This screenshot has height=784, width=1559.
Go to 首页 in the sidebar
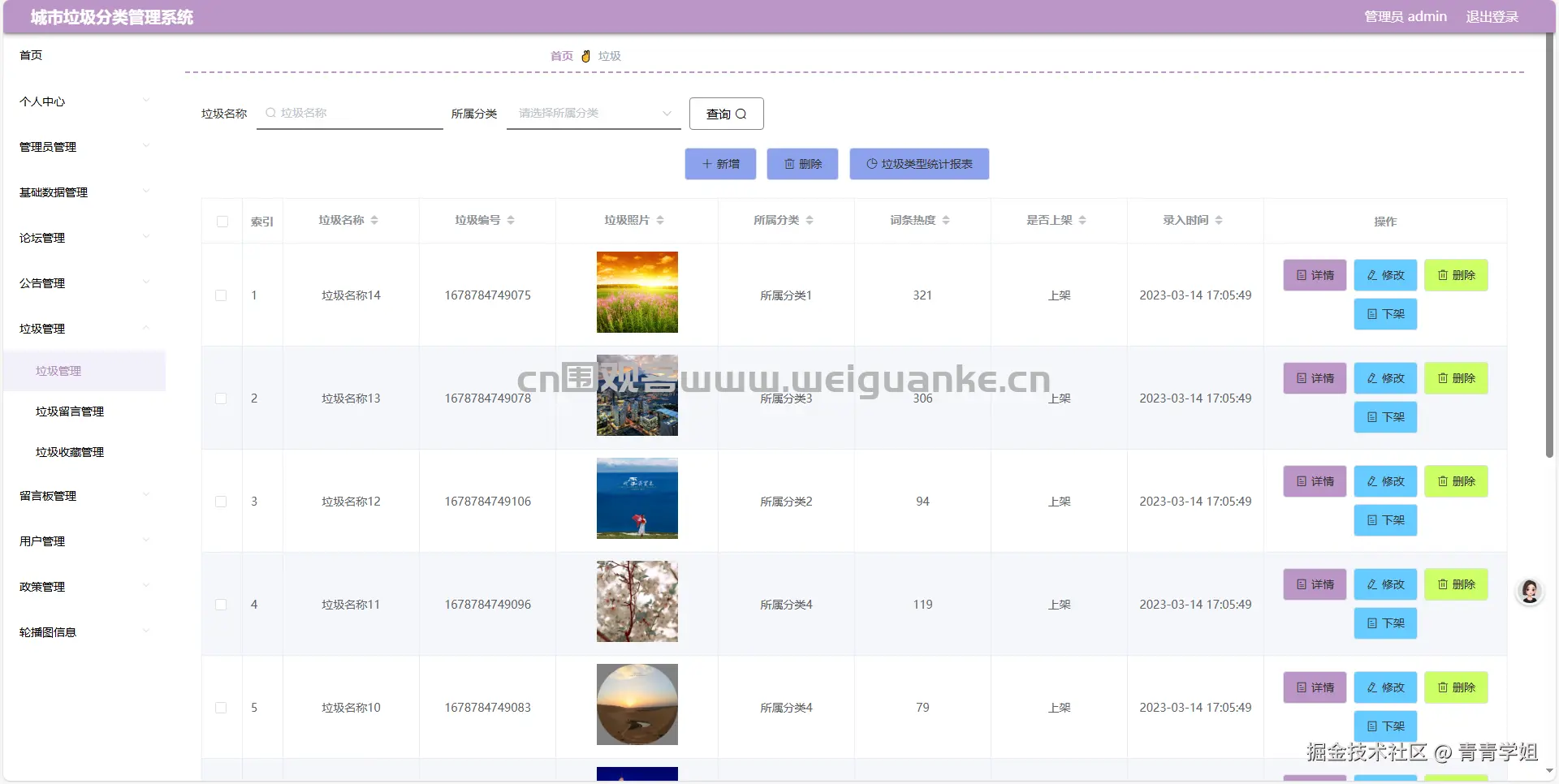click(84, 55)
